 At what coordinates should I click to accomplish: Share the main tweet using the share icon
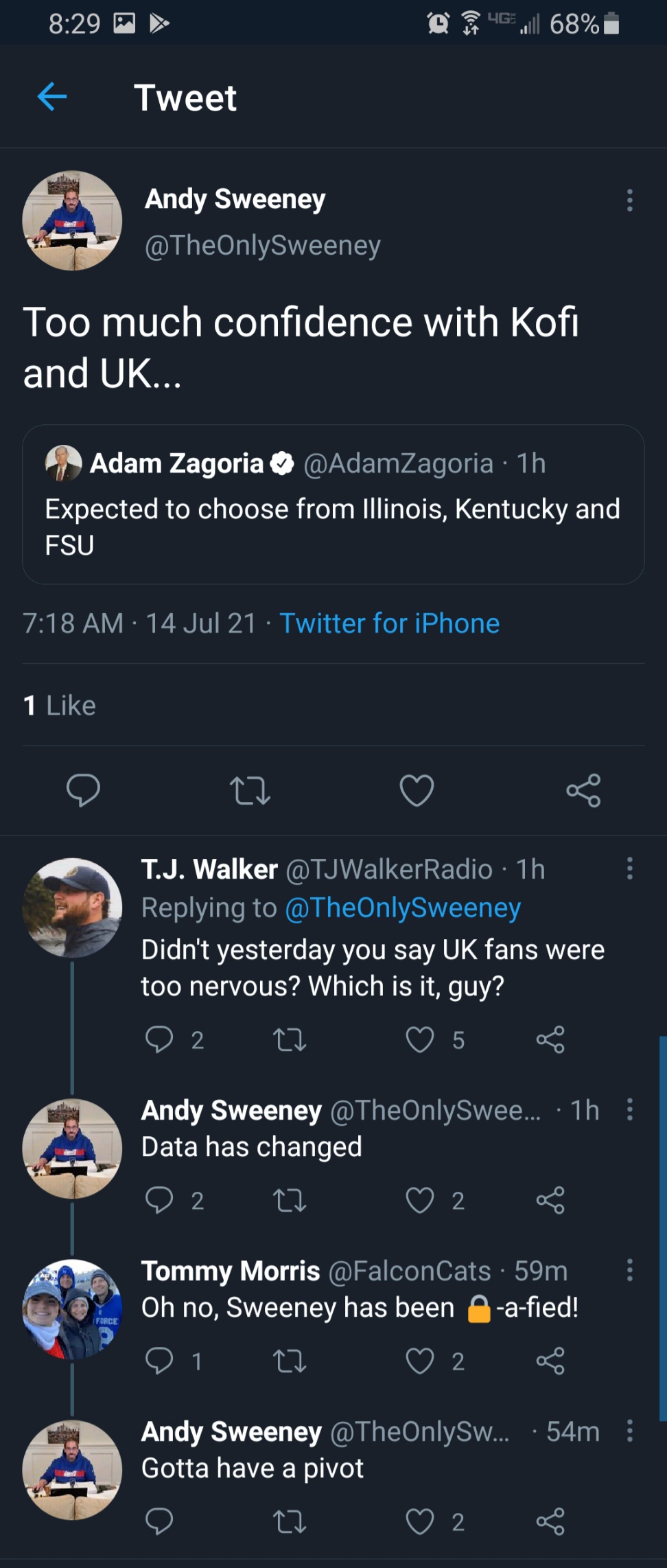pos(583,790)
